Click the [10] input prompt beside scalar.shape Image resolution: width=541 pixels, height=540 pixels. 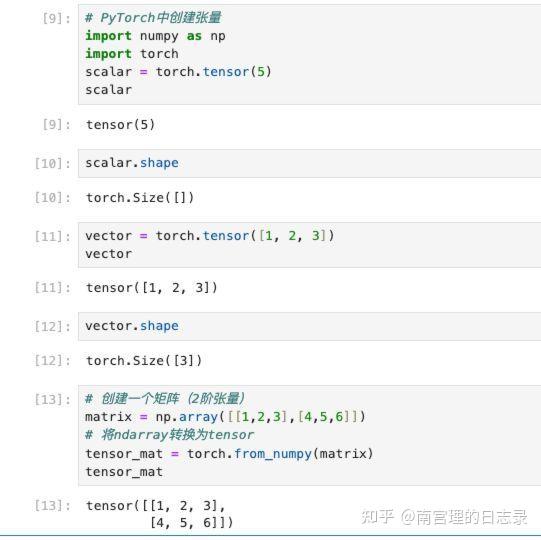click(52, 163)
